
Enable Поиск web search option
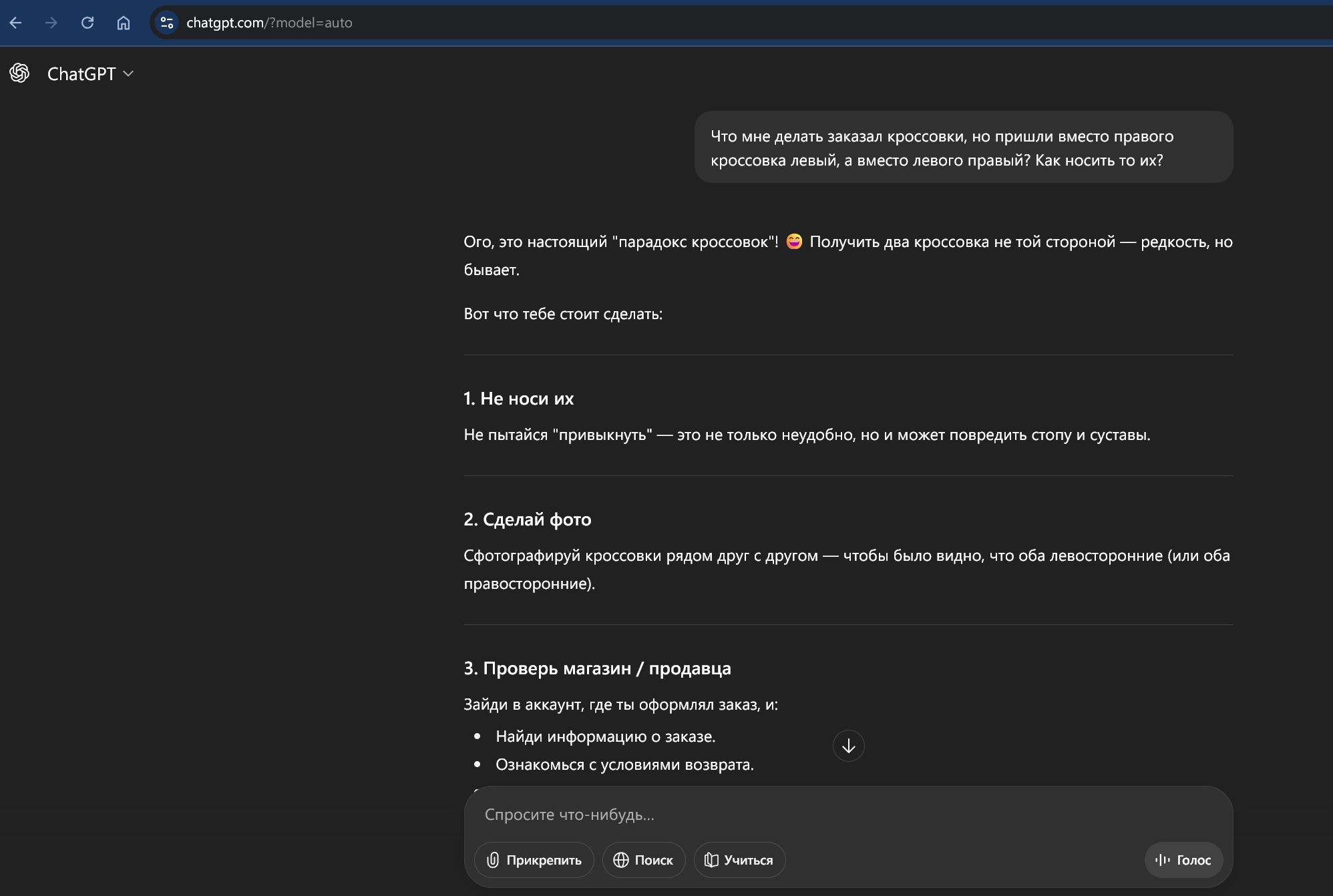click(643, 860)
